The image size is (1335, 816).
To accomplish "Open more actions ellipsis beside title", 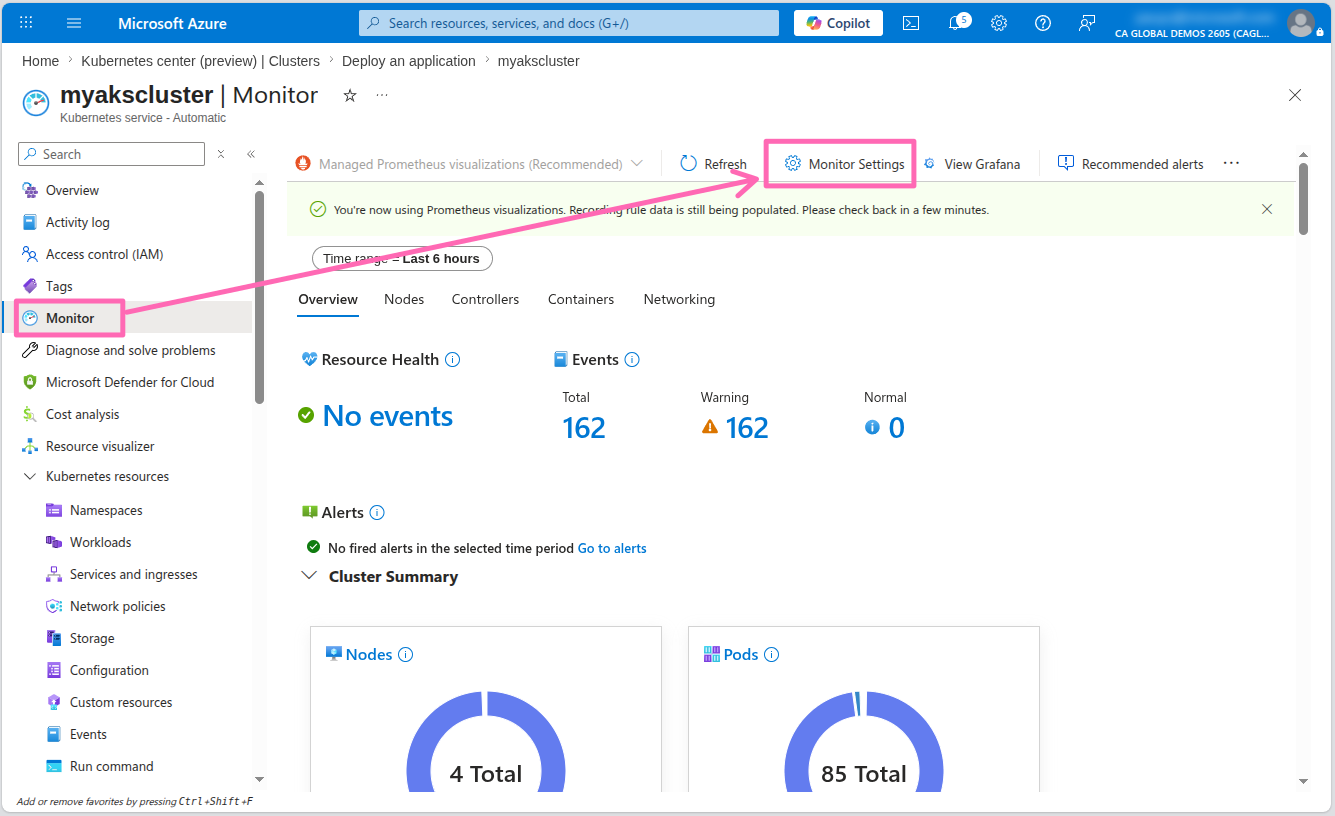I will (382, 95).
